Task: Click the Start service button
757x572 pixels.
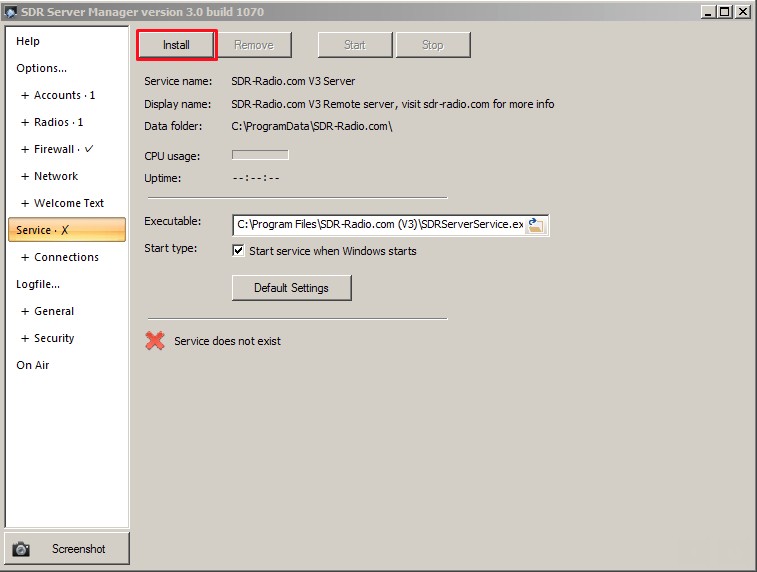Action: tap(355, 45)
